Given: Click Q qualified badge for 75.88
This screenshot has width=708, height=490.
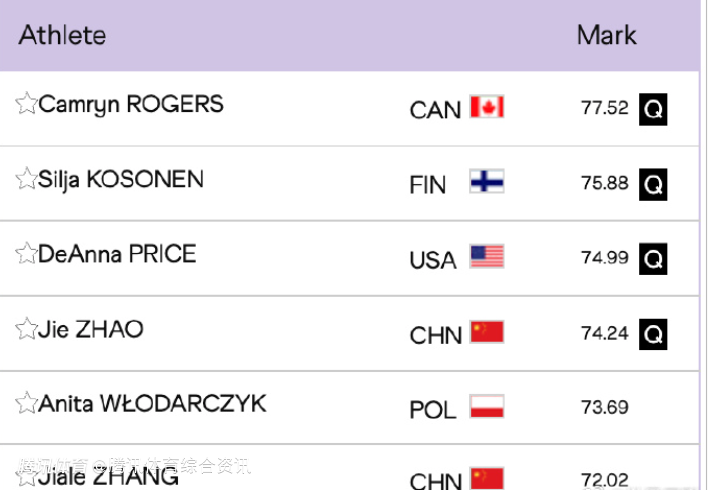Looking at the screenshot, I should tap(653, 184).
